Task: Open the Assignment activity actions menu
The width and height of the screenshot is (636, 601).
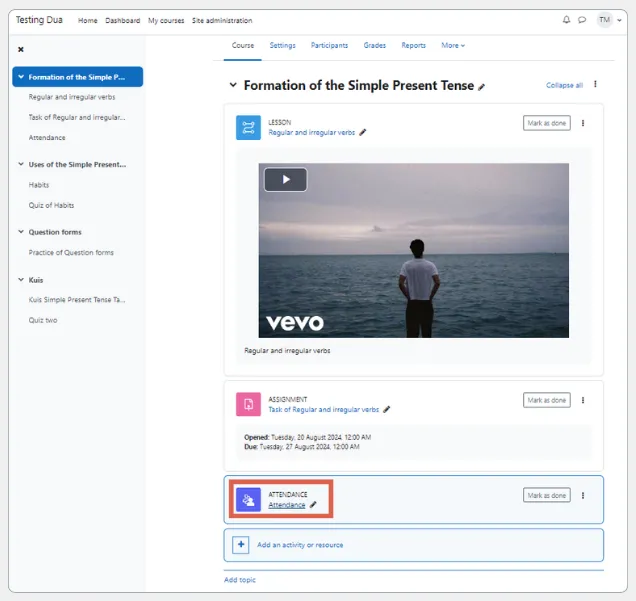Action: click(x=583, y=400)
